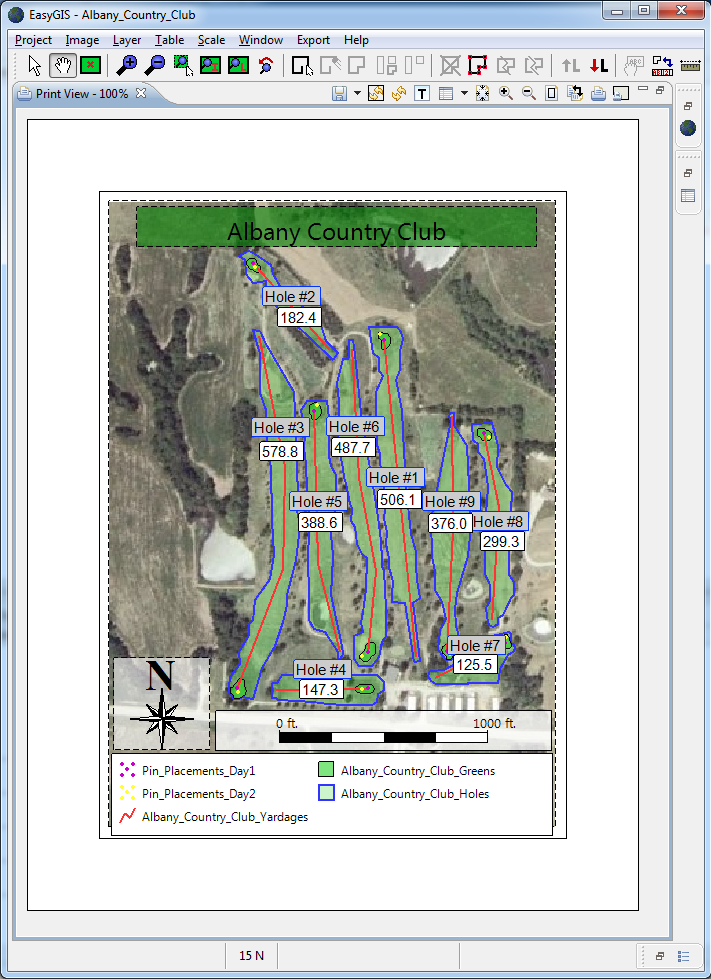Click the zoom to layer tool
711x979 pixels.
point(238,64)
